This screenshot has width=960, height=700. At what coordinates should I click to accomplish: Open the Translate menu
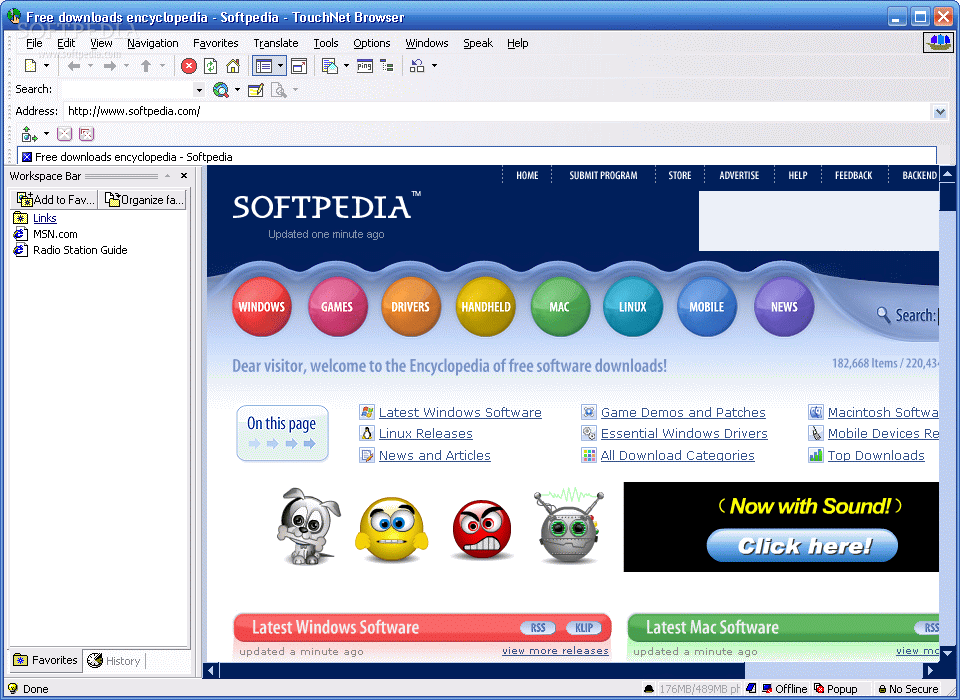click(x=276, y=43)
